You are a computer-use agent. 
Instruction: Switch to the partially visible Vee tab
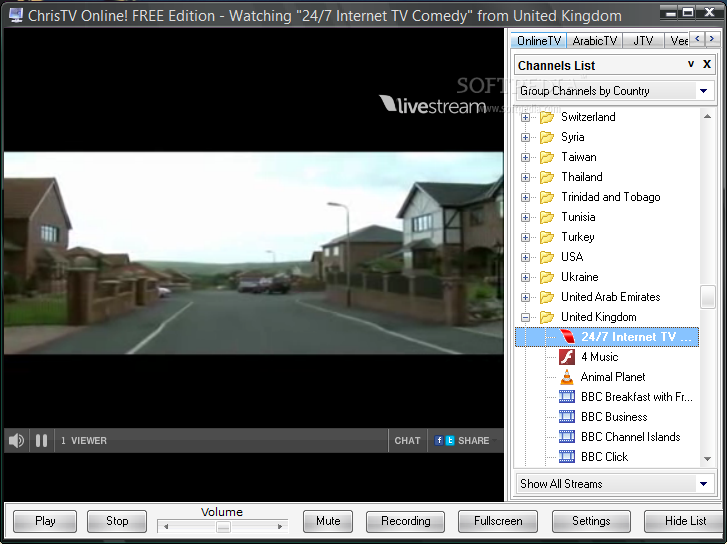coord(677,41)
